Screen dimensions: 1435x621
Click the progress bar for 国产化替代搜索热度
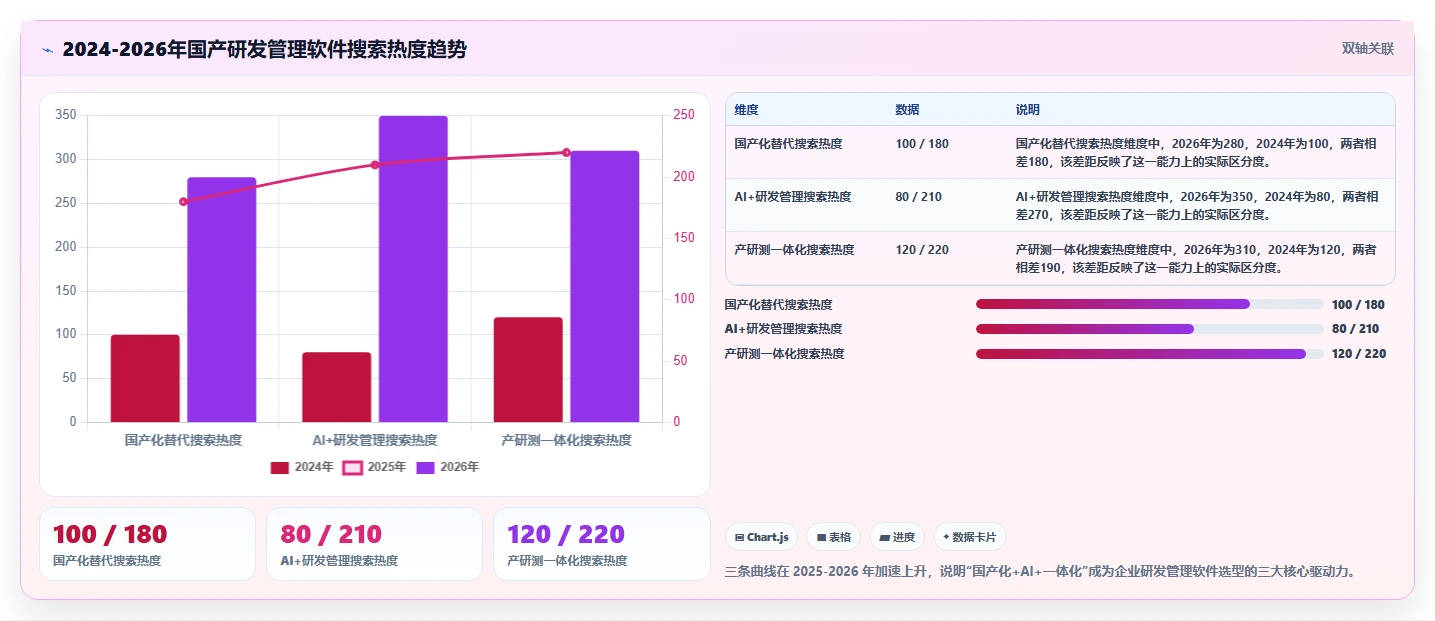pos(1150,304)
